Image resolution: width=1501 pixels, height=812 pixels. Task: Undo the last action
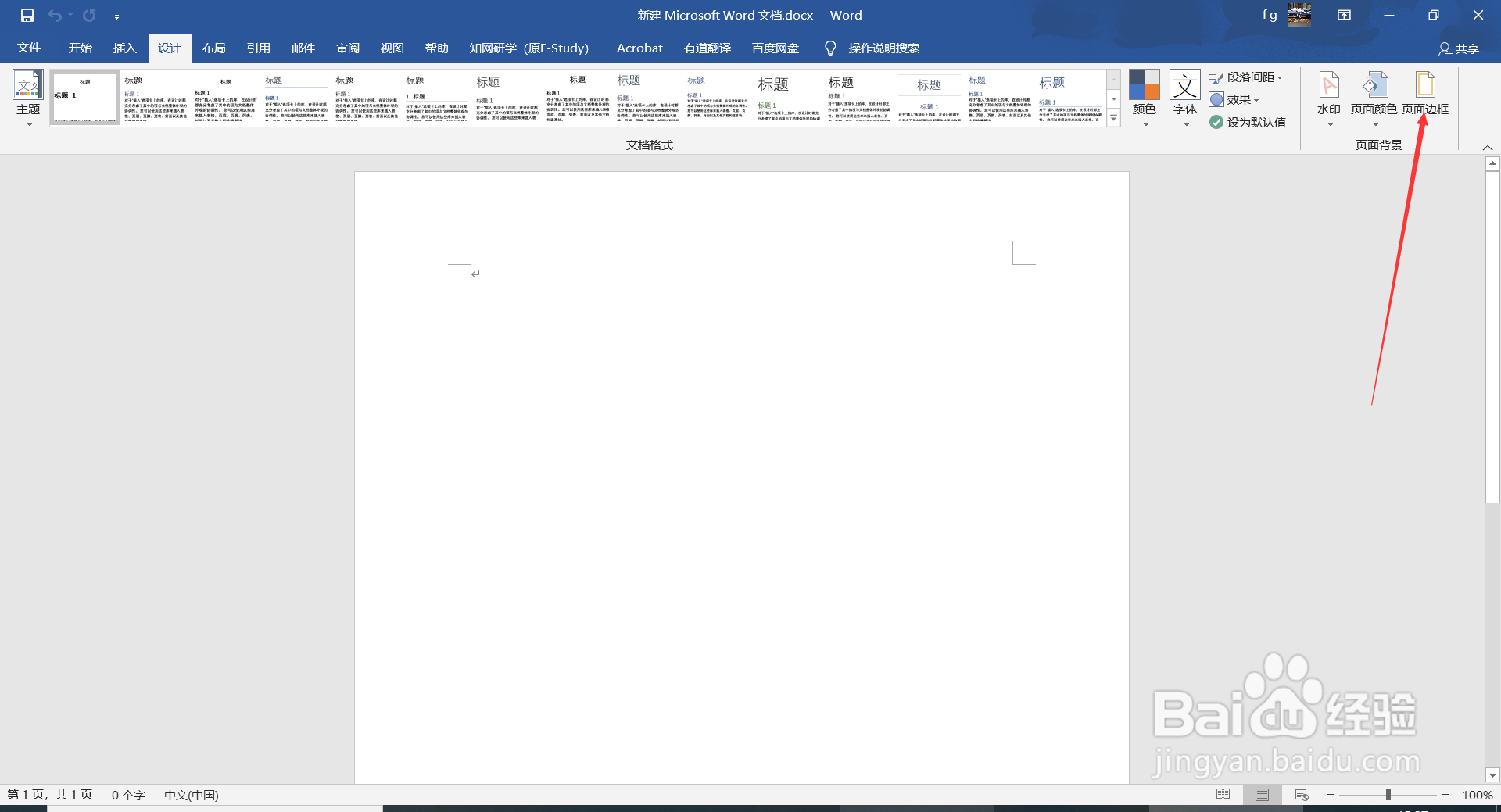click(55, 16)
